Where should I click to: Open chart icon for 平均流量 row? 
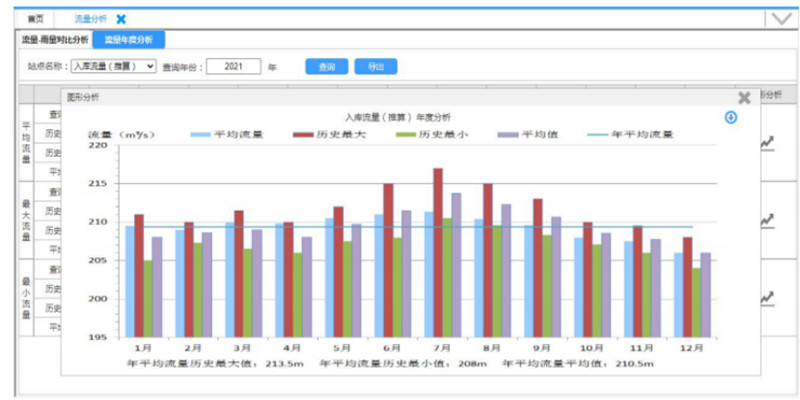pos(767,143)
